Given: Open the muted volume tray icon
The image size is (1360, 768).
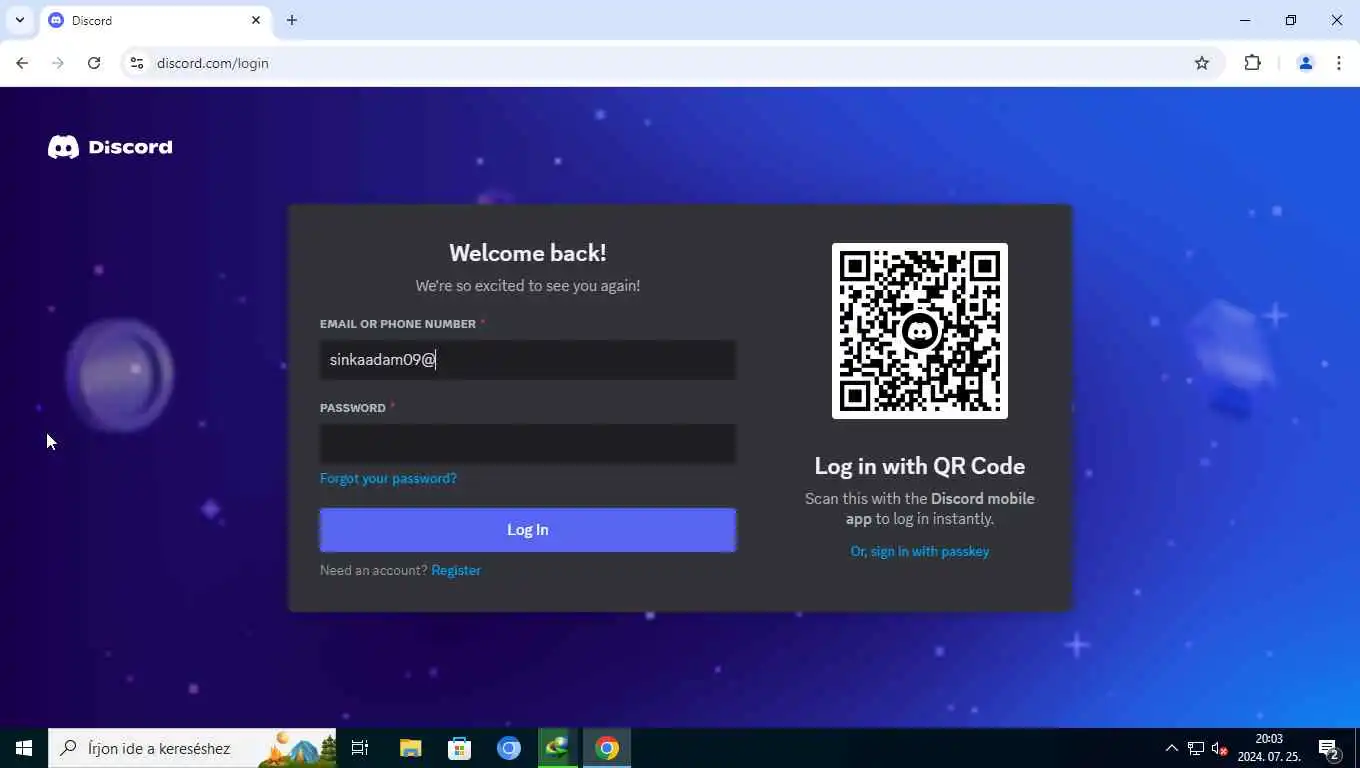Looking at the screenshot, I should (x=1219, y=748).
